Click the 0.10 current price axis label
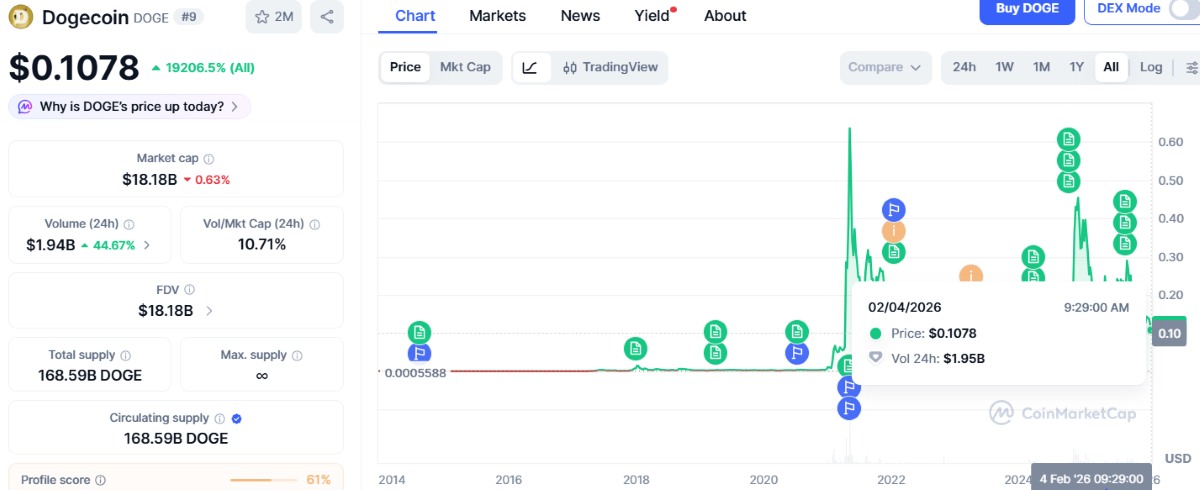1200x490 pixels. coord(1170,333)
